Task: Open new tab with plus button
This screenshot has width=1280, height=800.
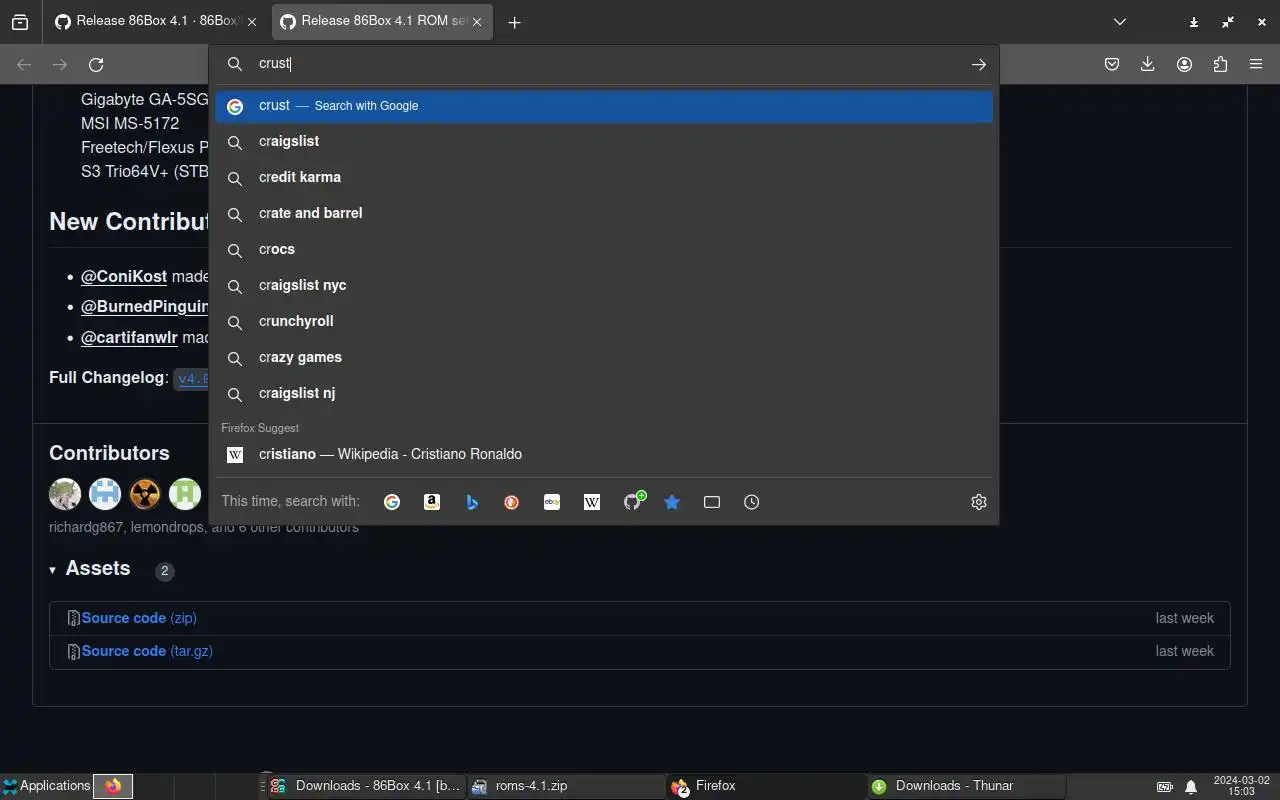Action: 514,22
